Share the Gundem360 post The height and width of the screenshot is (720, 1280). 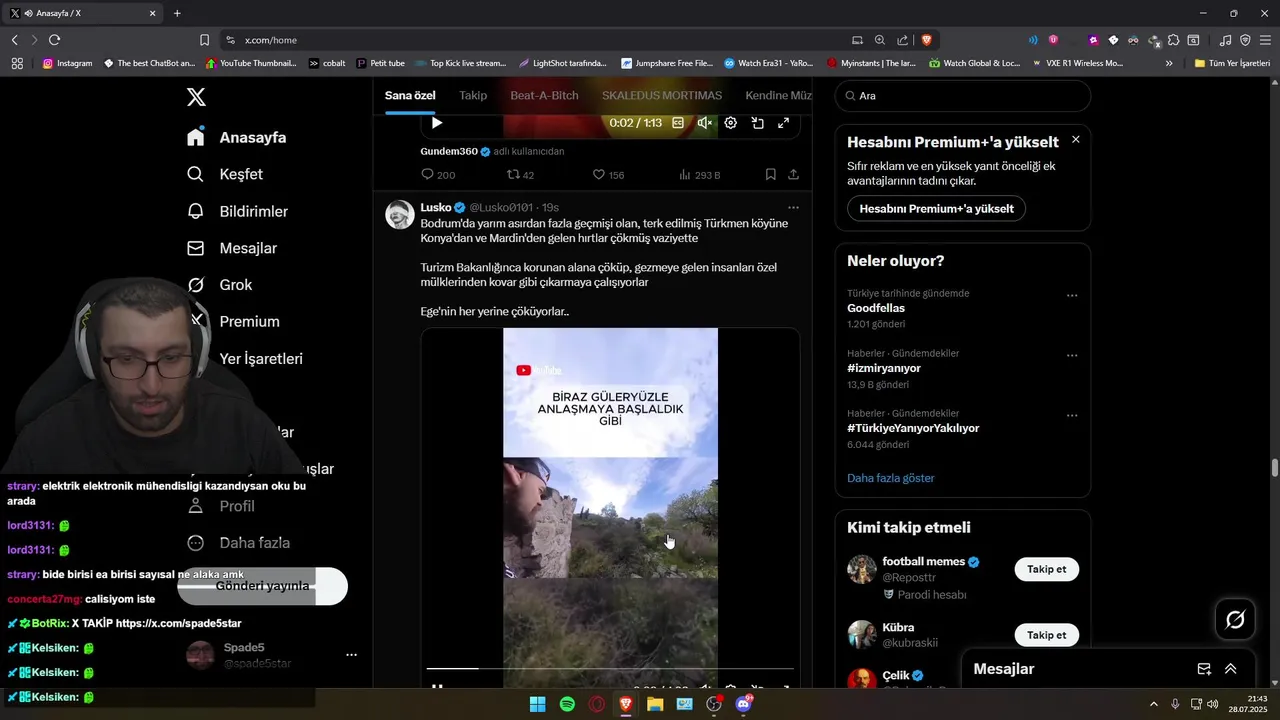coord(793,174)
